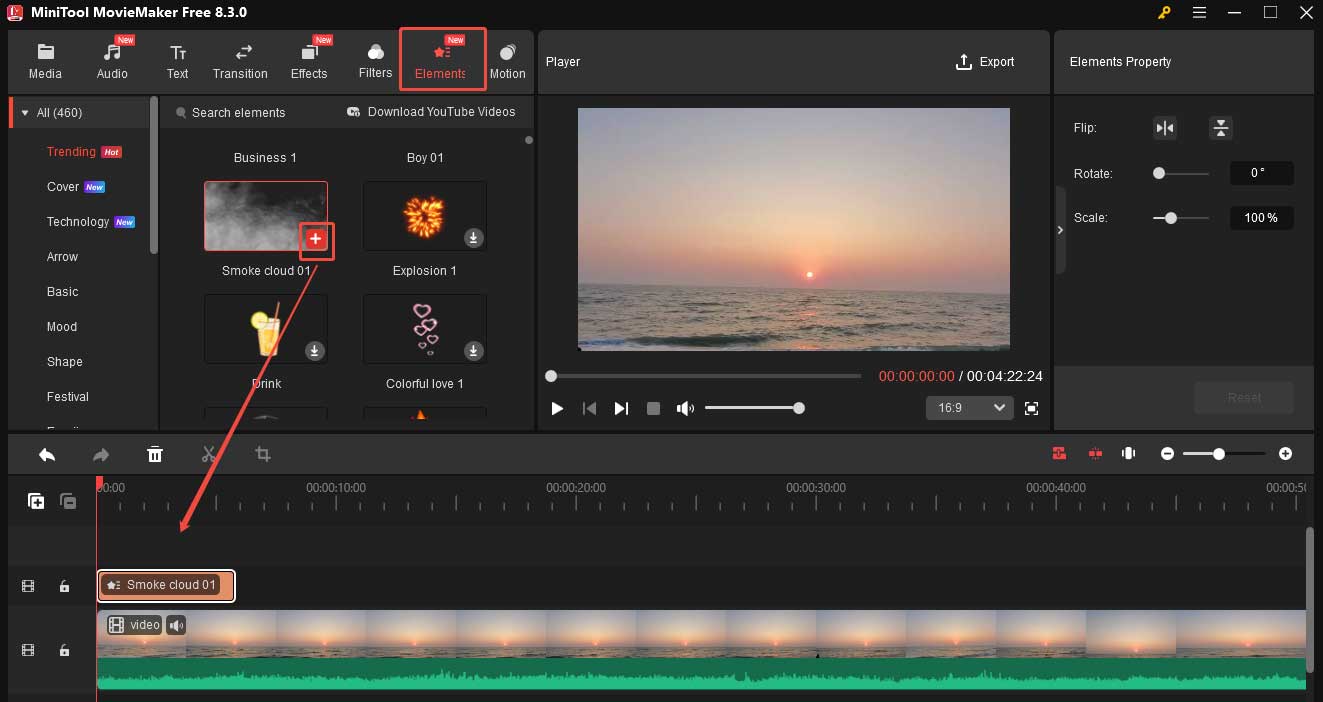Toggle the audio track display icon

coord(1129,454)
